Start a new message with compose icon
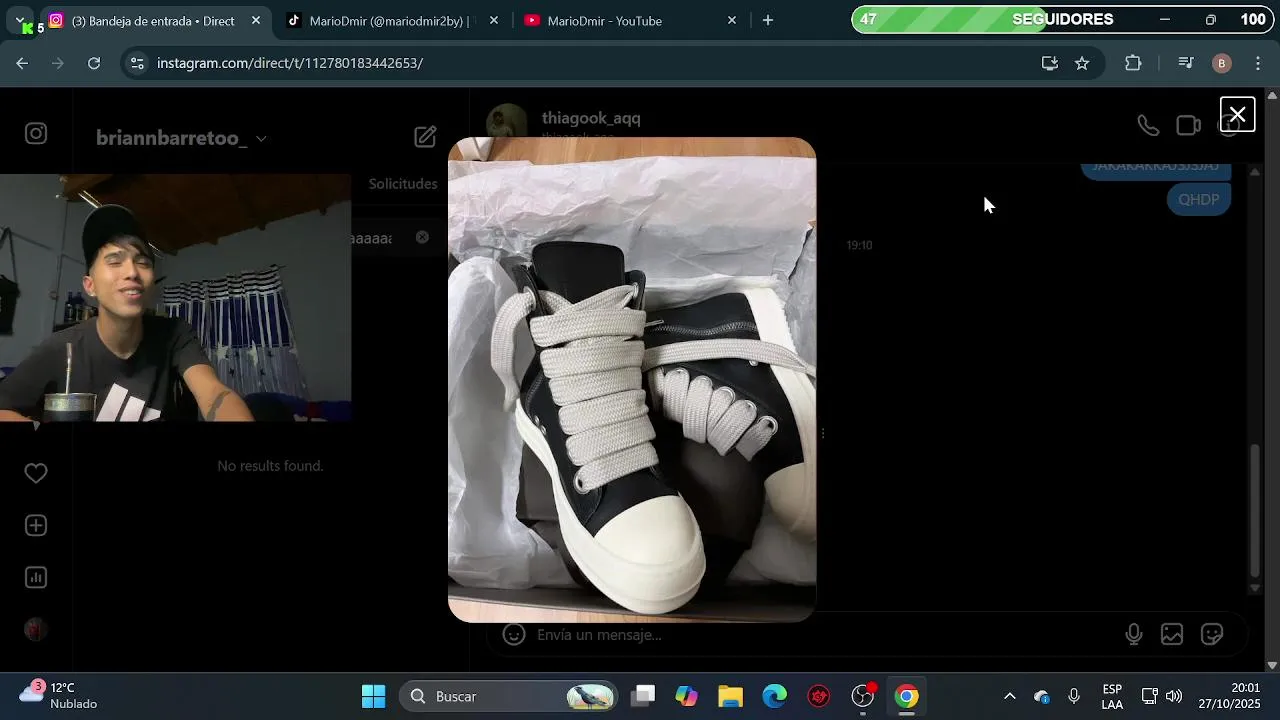Viewport: 1280px width, 720px height. [425, 137]
